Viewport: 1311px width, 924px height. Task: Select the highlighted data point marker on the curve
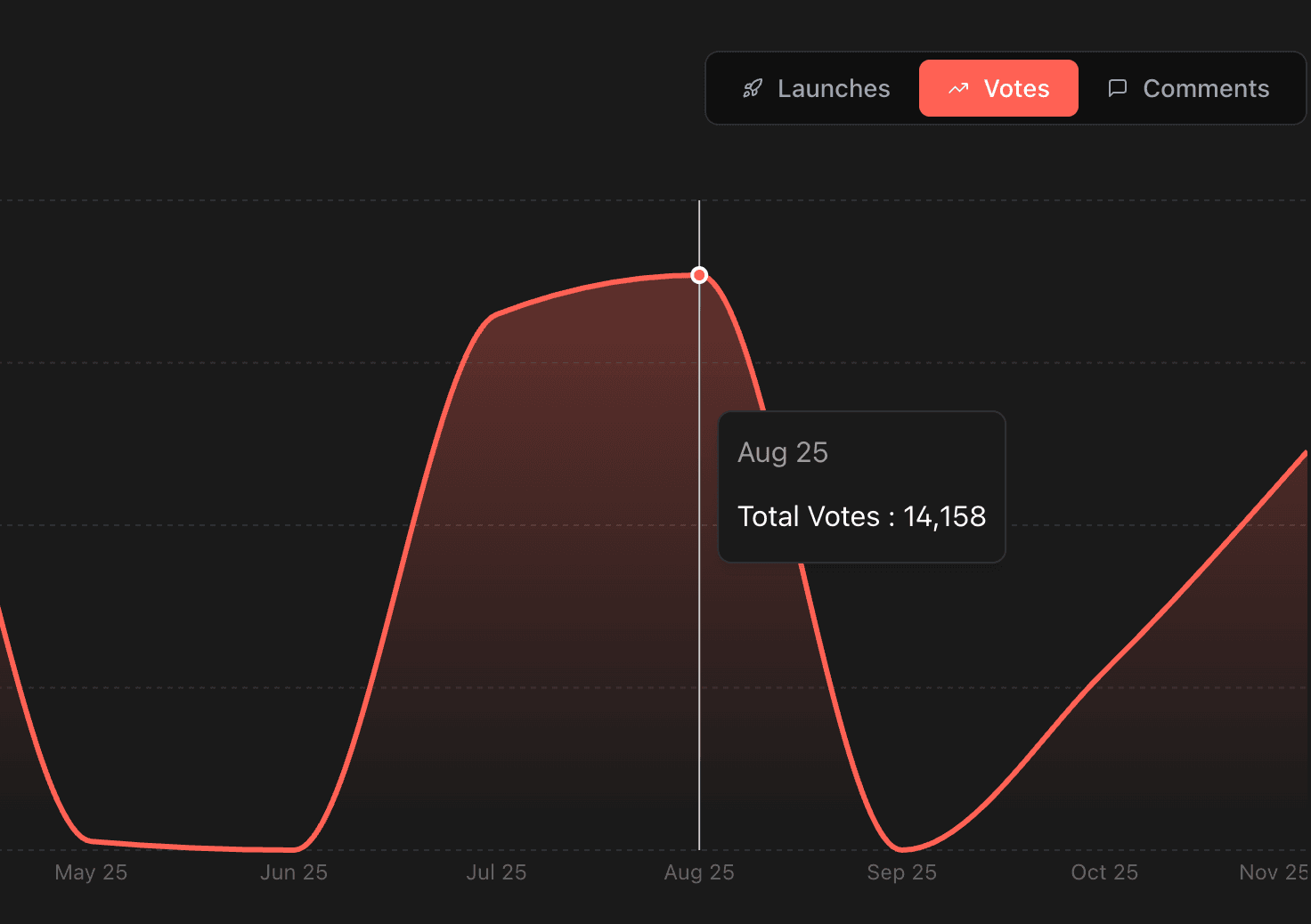[x=699, y=275]
